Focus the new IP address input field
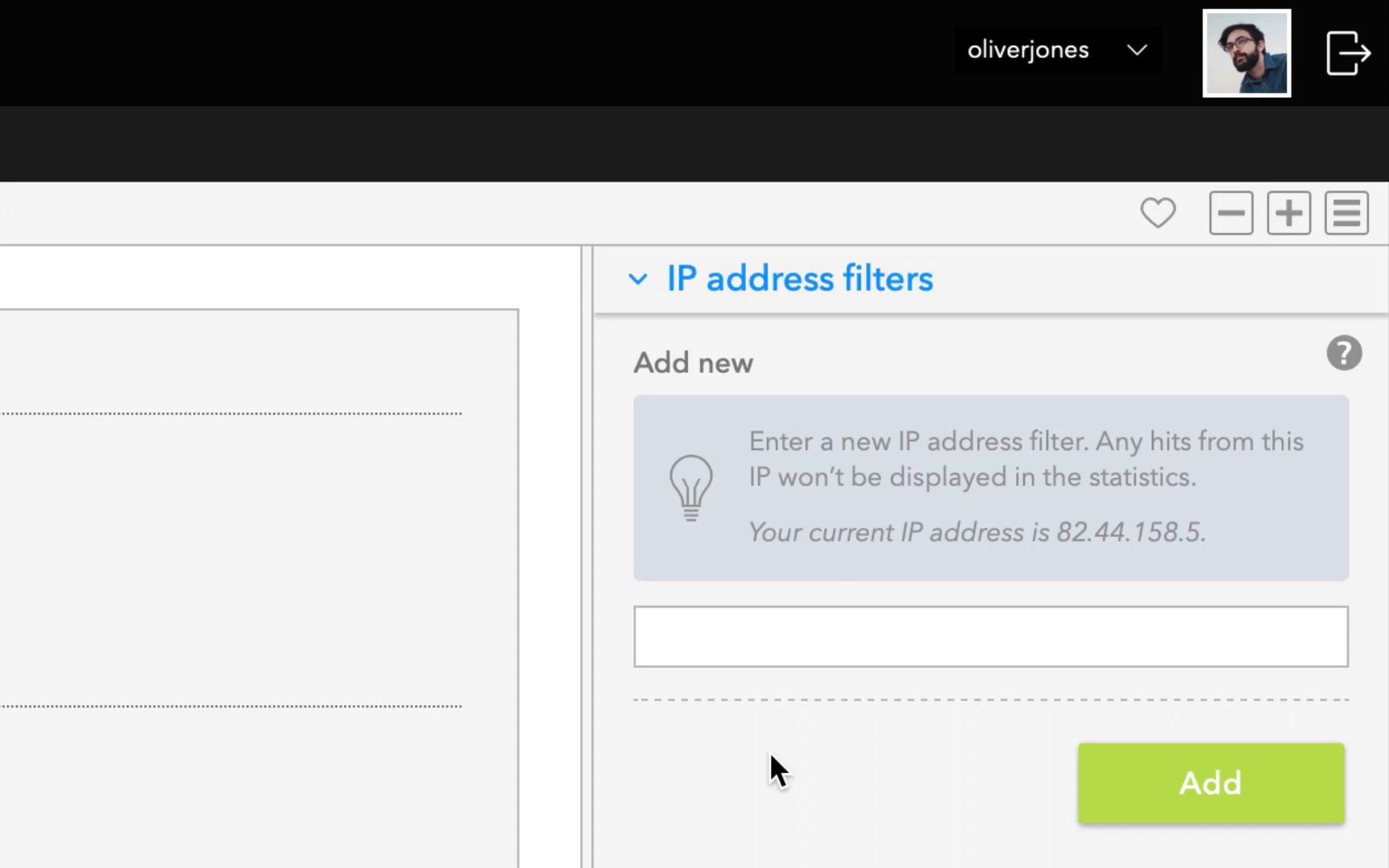Image resolution: width=1389 pixels, height=868 pixels. [x=990, y=637]
